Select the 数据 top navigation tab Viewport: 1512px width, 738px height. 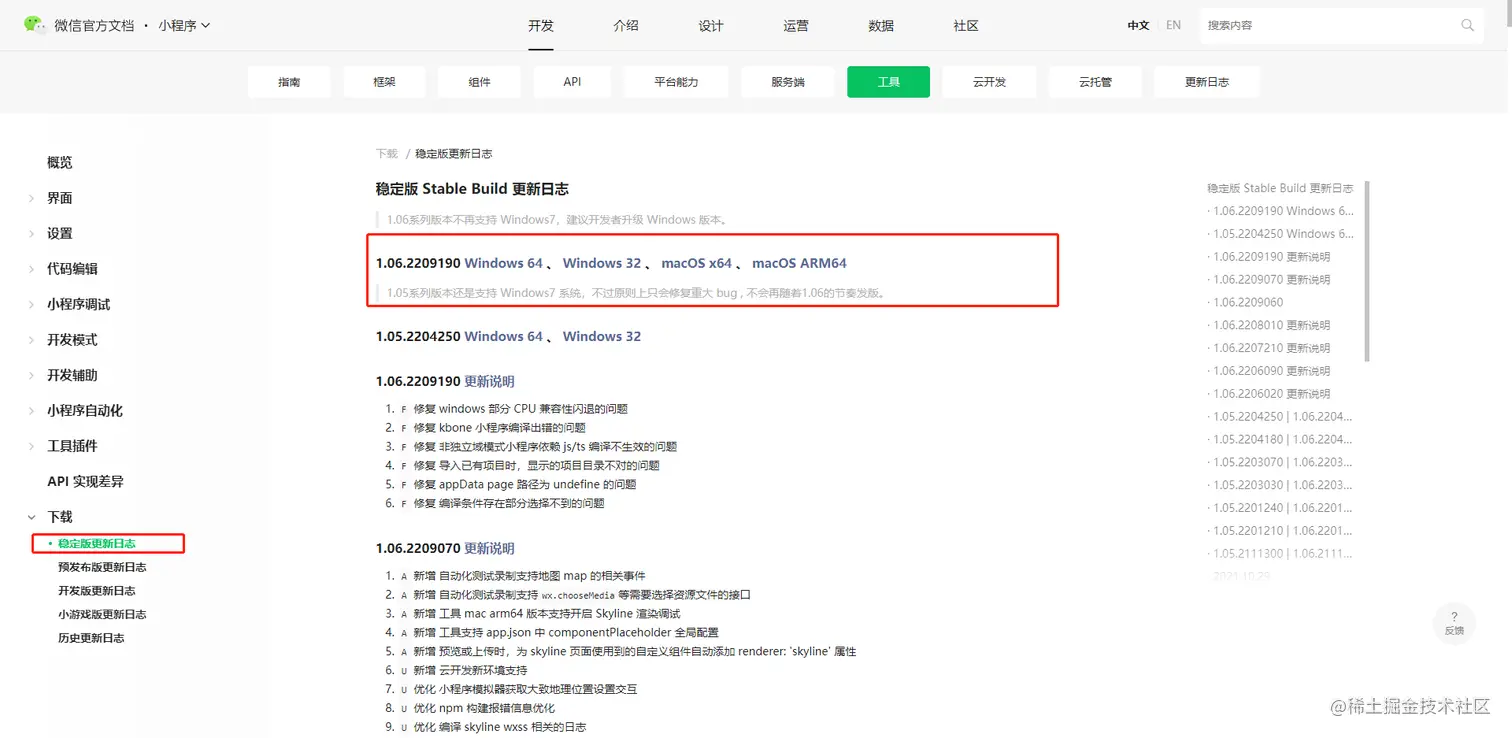tap(881, 25)
